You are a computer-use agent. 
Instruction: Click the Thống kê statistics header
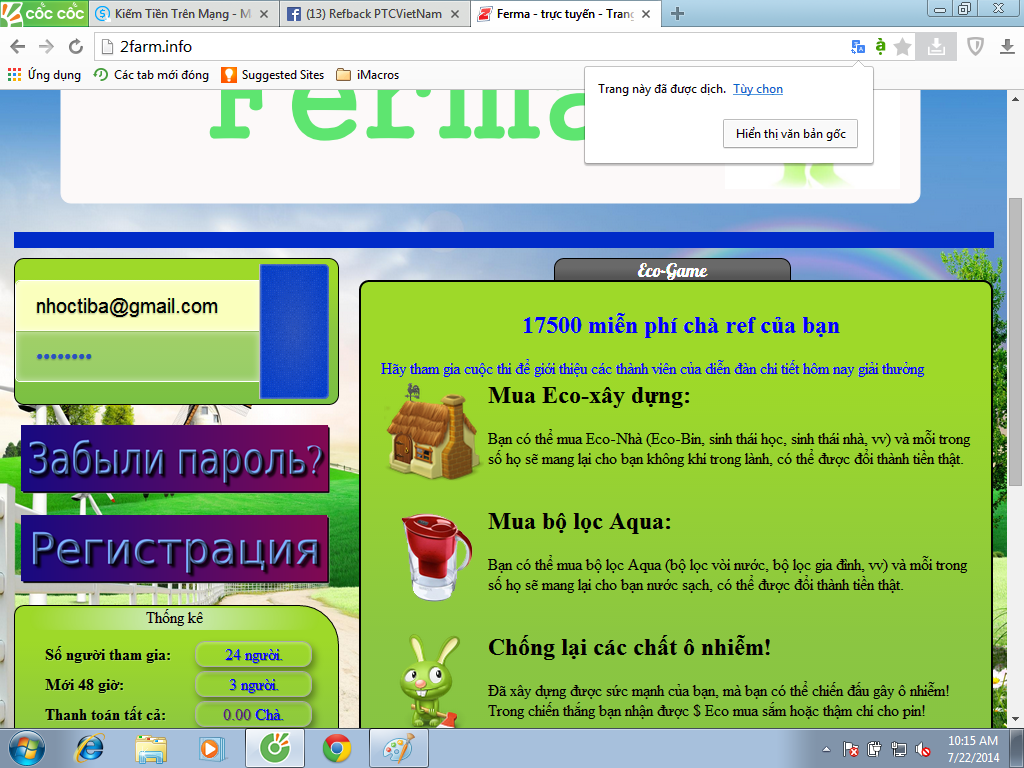tap(174, 618)
